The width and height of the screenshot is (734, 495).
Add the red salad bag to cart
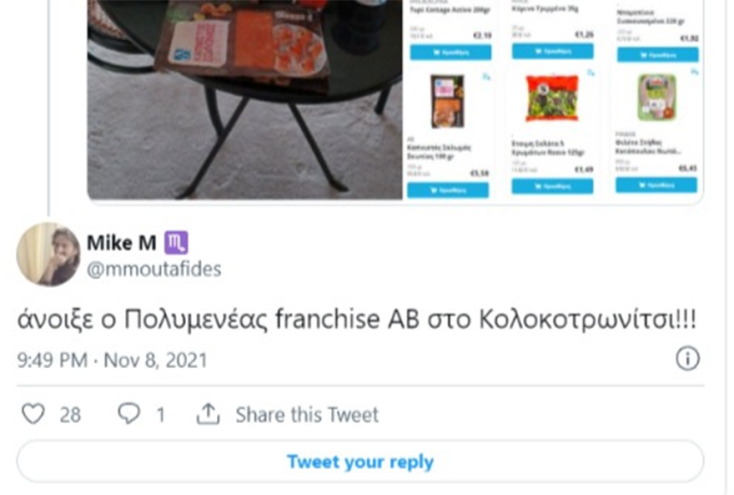(x=552, y=186)
